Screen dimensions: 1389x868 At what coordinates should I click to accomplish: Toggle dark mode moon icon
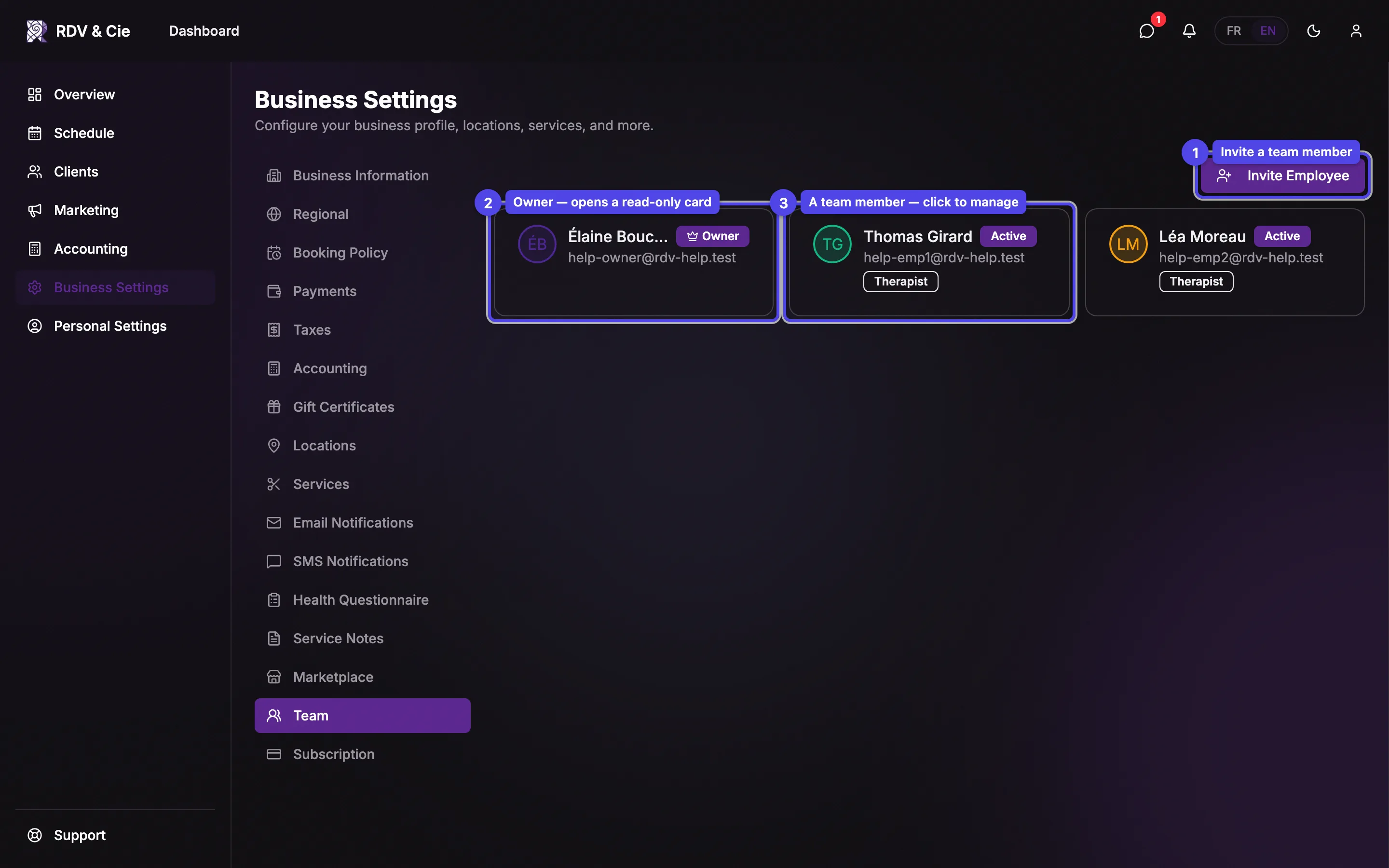click(1313, 30)
